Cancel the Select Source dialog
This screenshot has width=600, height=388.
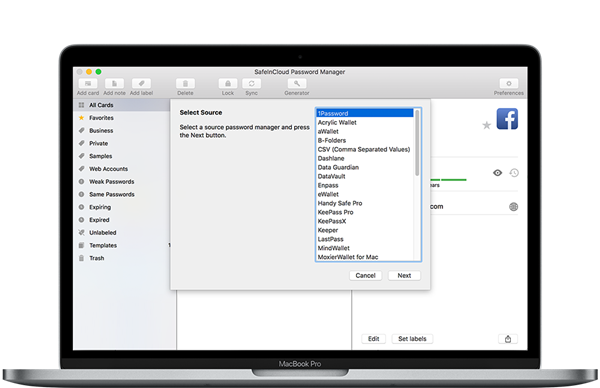(365, 276)
